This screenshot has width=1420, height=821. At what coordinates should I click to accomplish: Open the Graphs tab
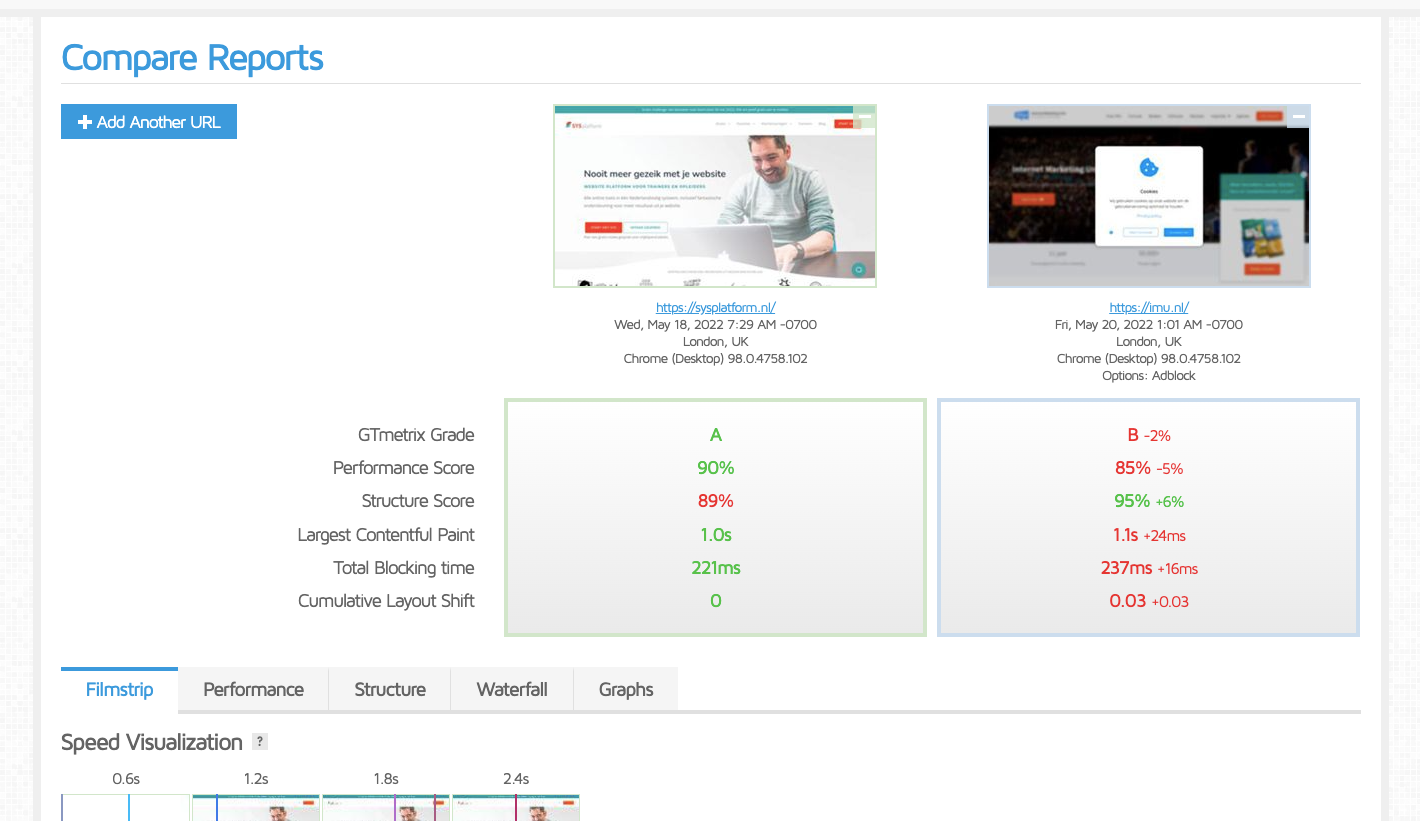click(x=626, y=689)
